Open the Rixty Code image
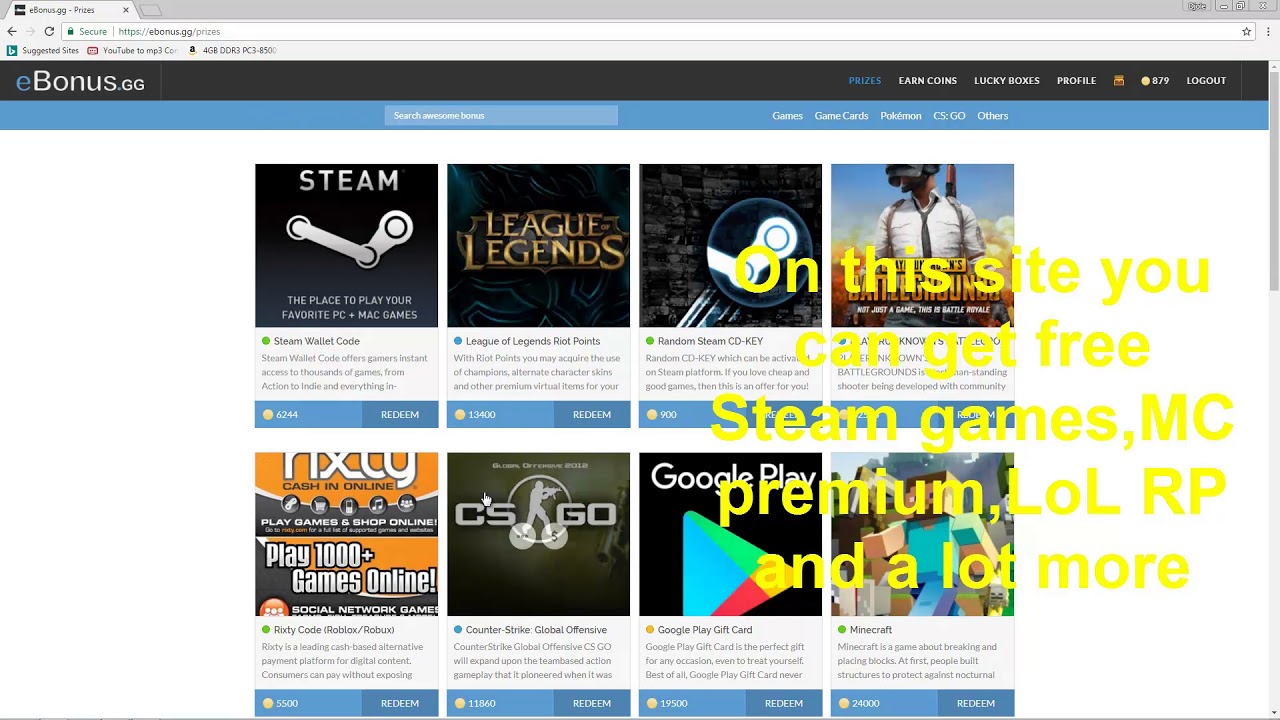1280x720 pixels. click(346, 534)
